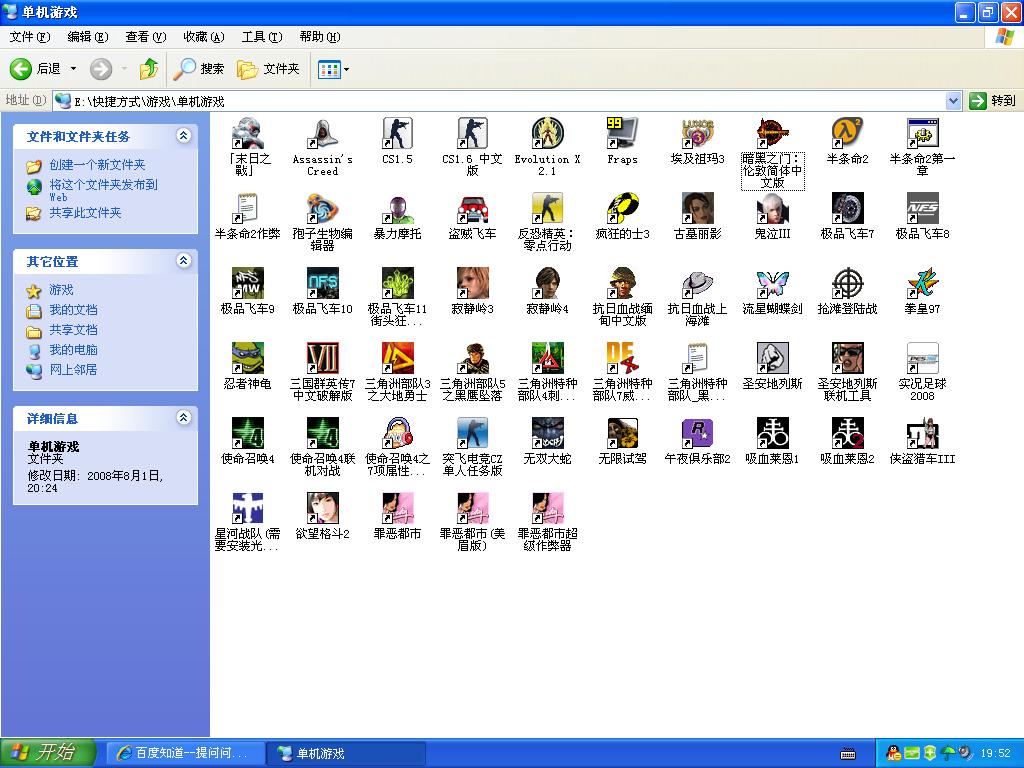
Task: Open the address bar dropdown arrow
Action: (953, 101)
